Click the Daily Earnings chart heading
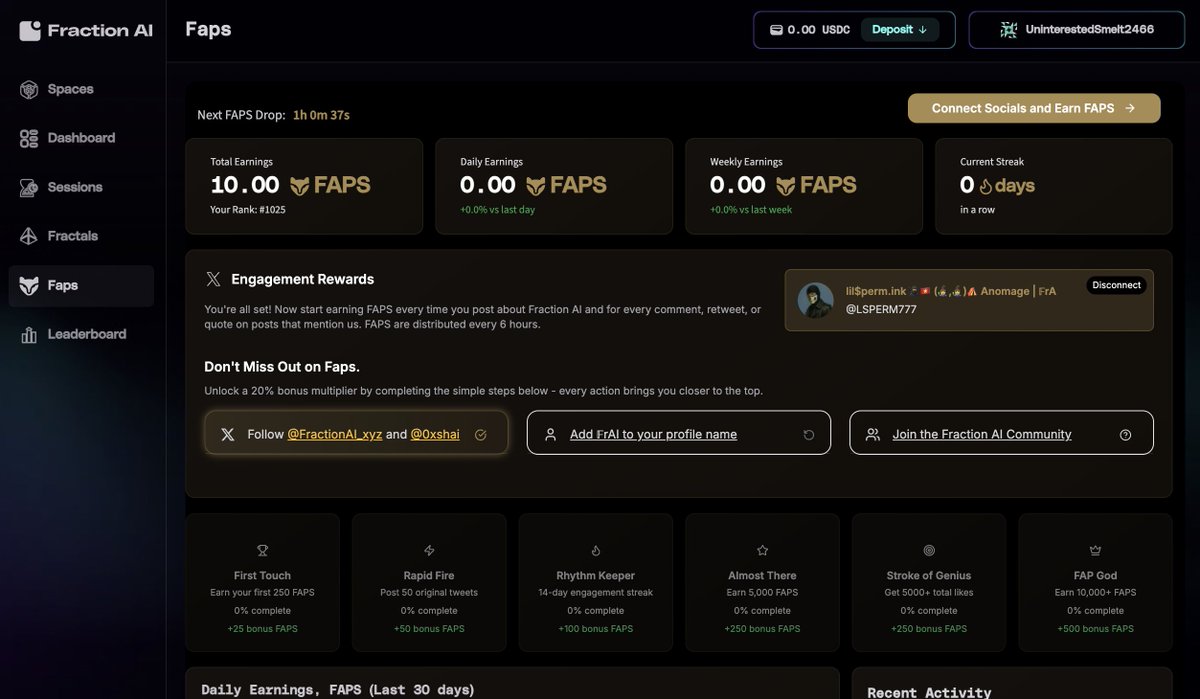The width and height of the screenshot is (1200, 699). point(338,690)
